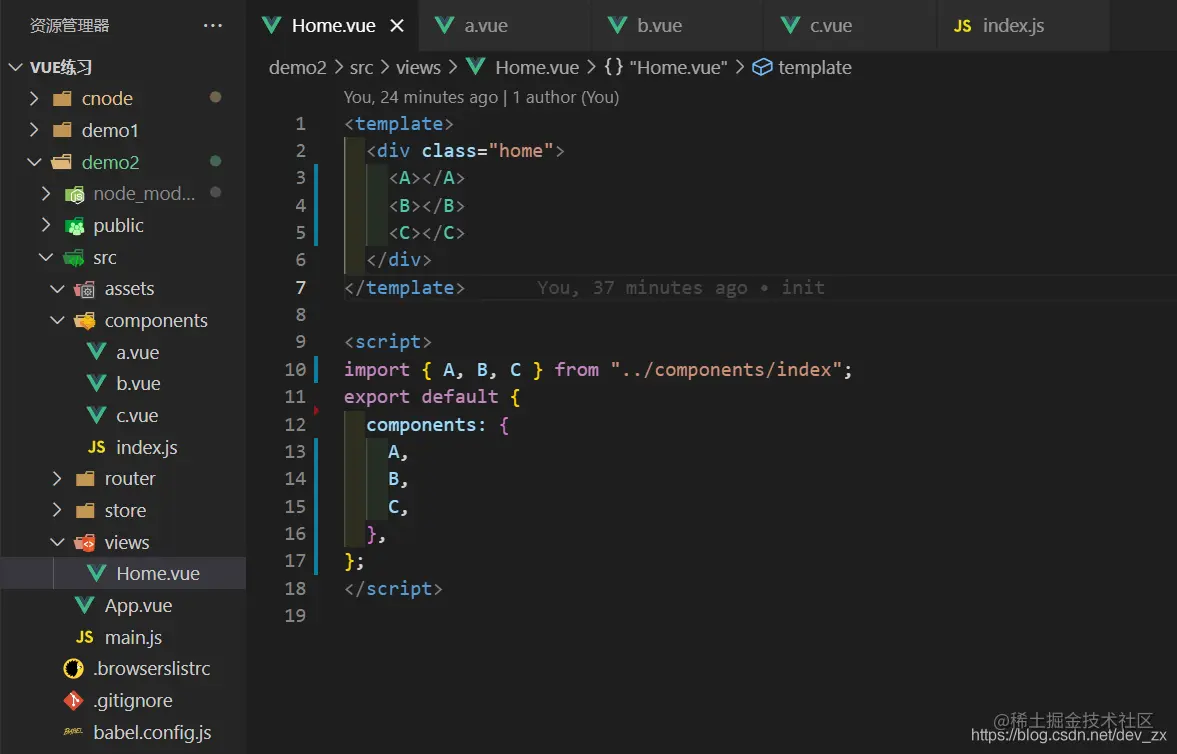Click Home.vue file in the breadcrumb
1177x754 pixels.
(x=522, y=68)
